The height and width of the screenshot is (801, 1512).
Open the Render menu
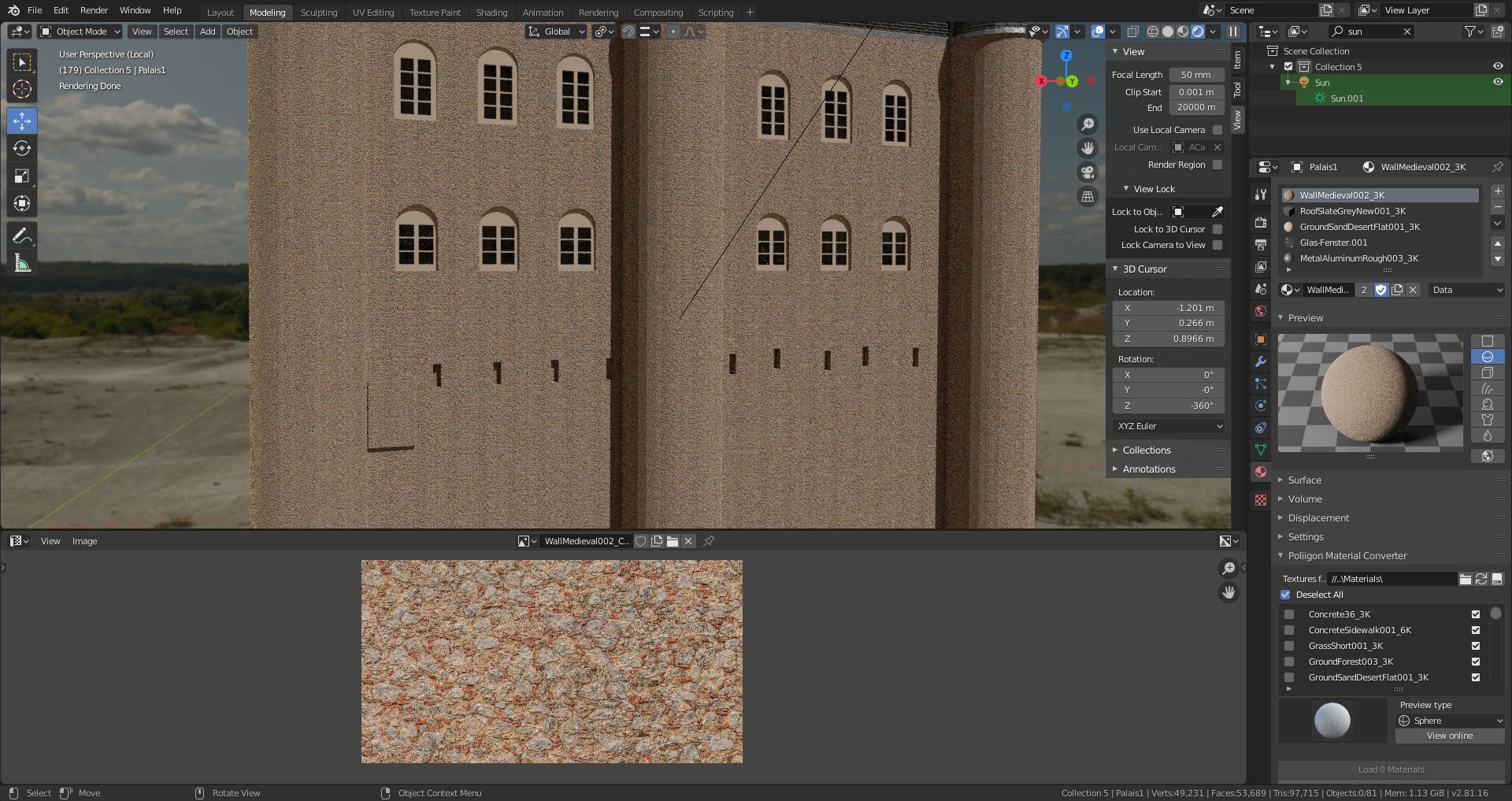(x=94, y=10)
